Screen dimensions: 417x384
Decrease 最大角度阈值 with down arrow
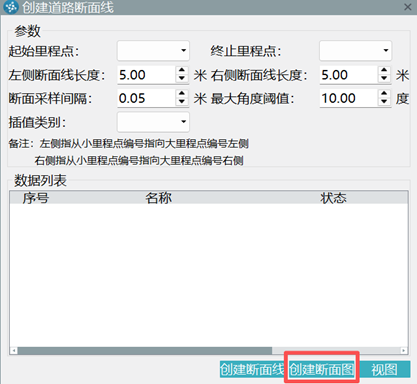384,102
